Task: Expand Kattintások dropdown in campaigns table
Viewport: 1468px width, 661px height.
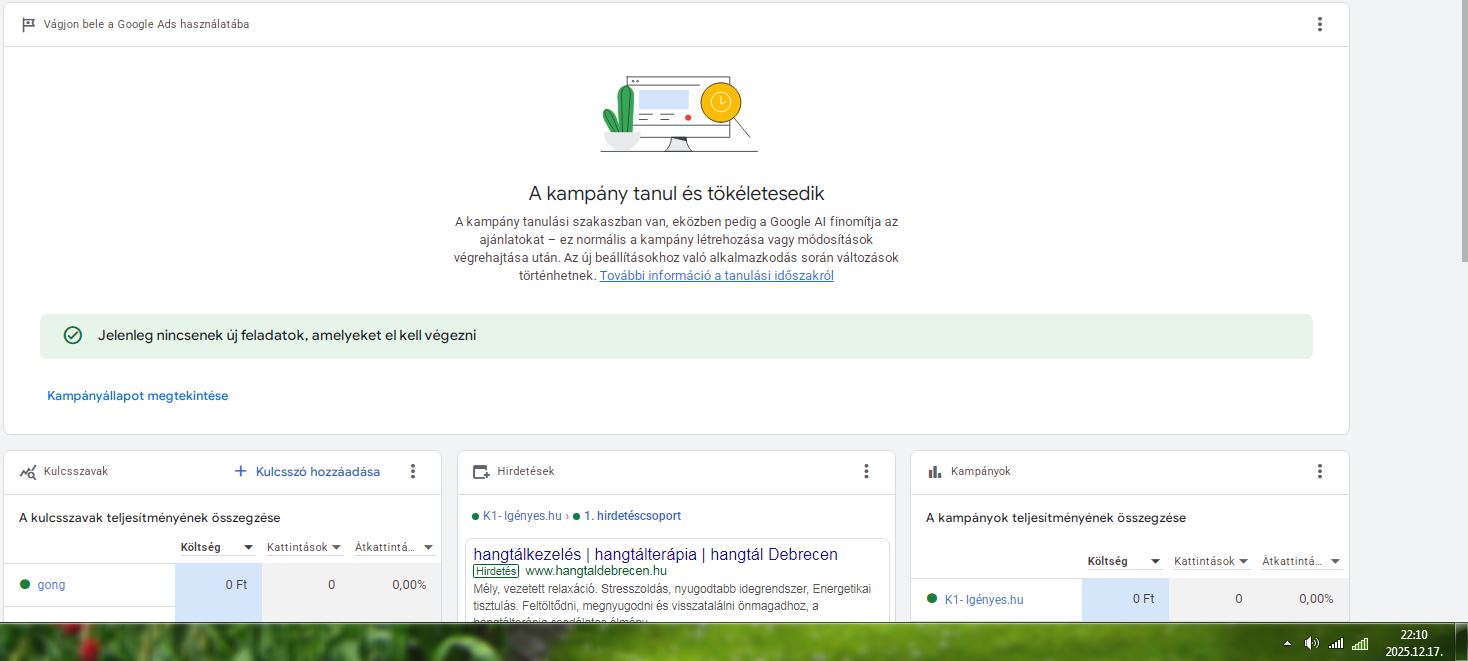Action: [1243, 562]
